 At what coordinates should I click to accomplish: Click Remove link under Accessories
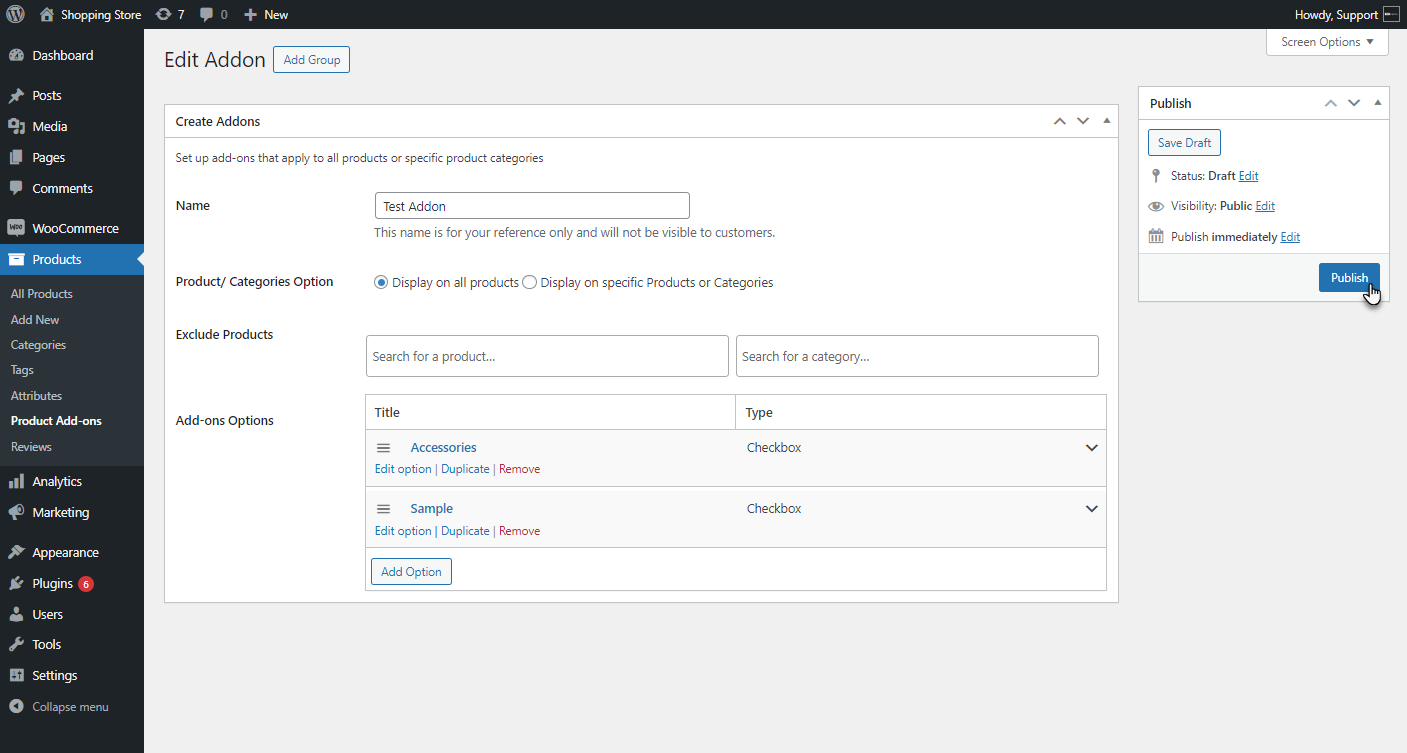click(x=519, y=469)
